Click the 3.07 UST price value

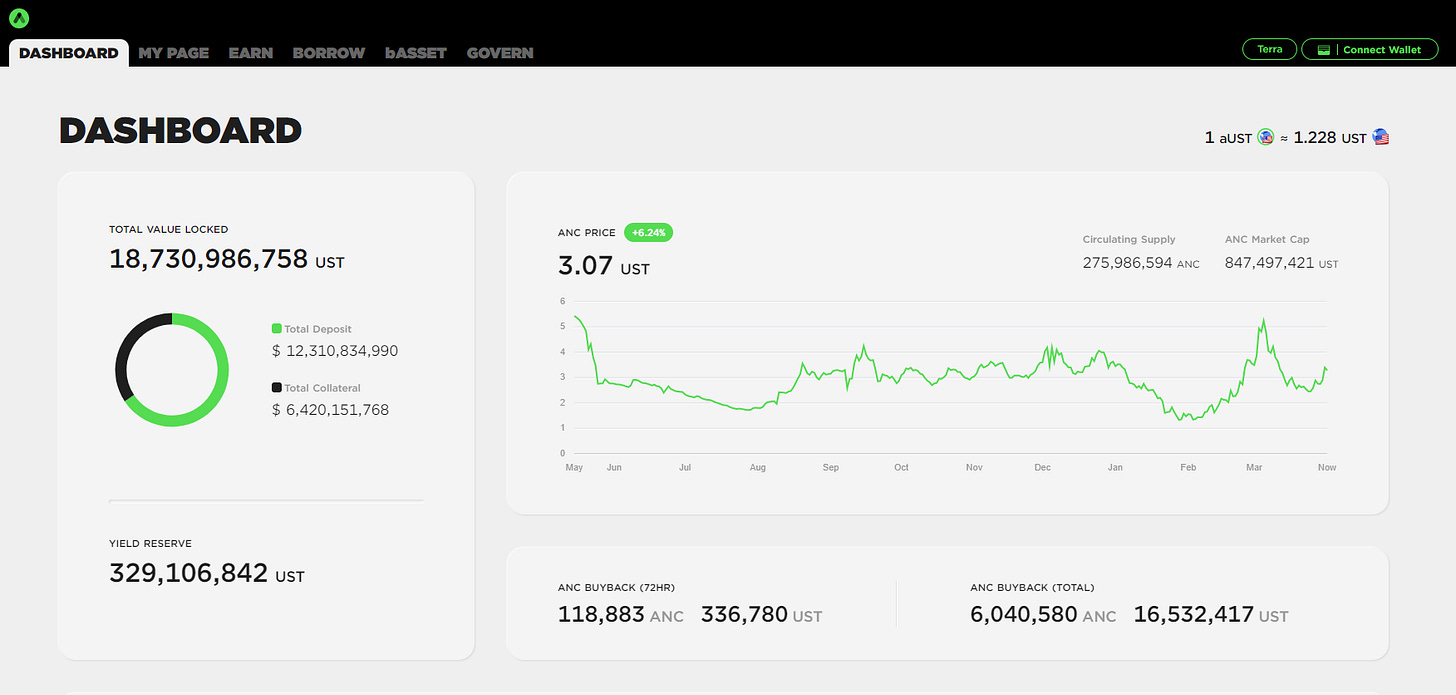pyautogui.click(x=604, y=267)
